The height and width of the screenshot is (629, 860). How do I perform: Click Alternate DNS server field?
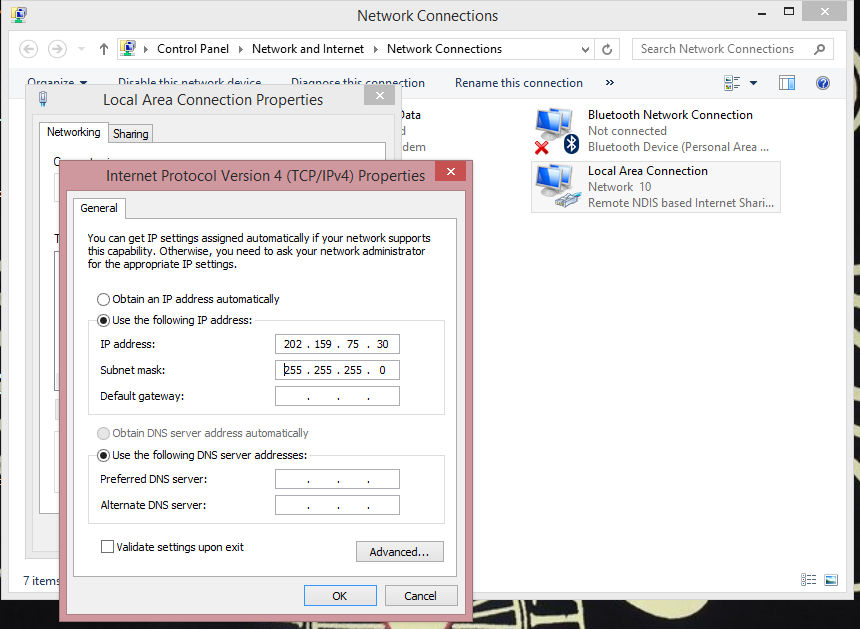point(337,505)
